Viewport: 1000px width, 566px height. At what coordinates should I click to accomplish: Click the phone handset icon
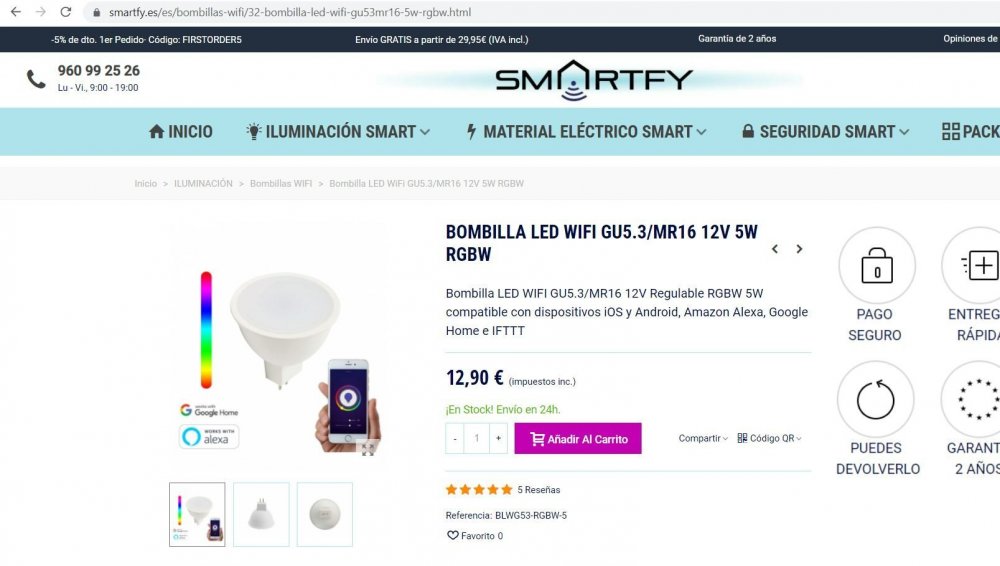(36, 79)
